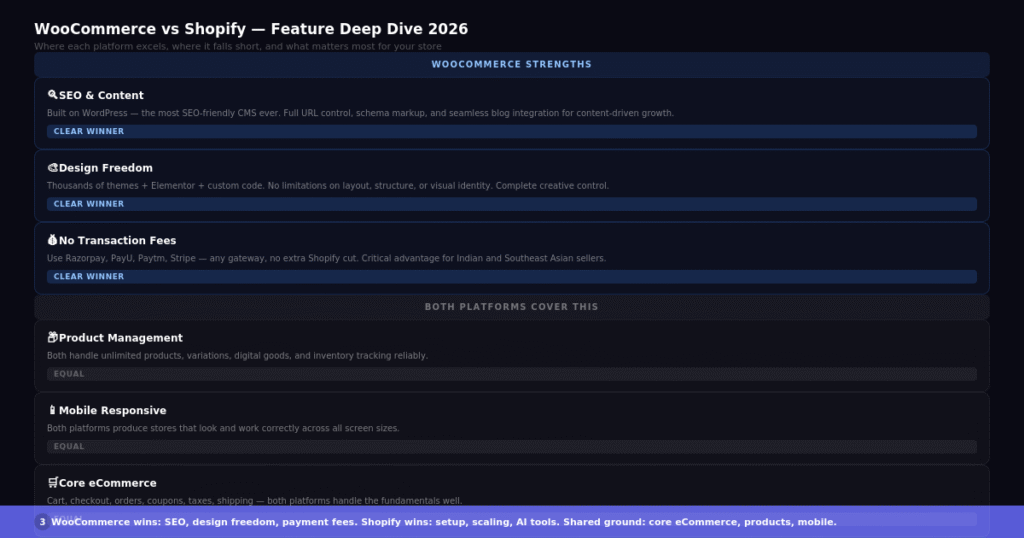Click the CLEAR WINNER badge under SEO & Content
Screen dimensions: 1024x538
(x=511, y=131)
